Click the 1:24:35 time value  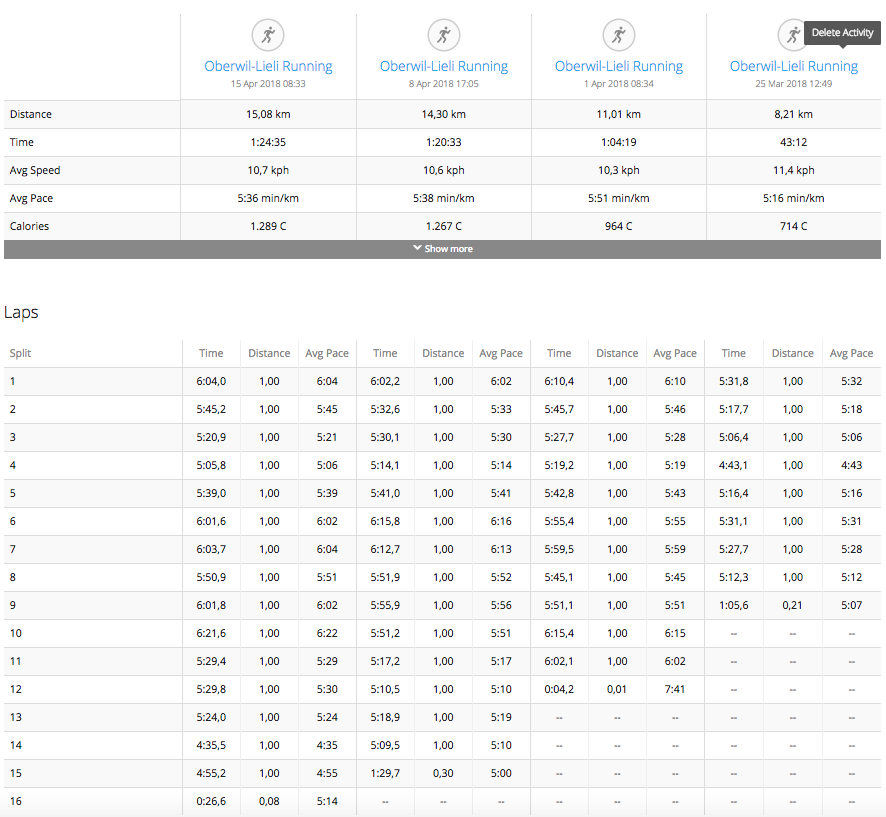tap(268, 142)
